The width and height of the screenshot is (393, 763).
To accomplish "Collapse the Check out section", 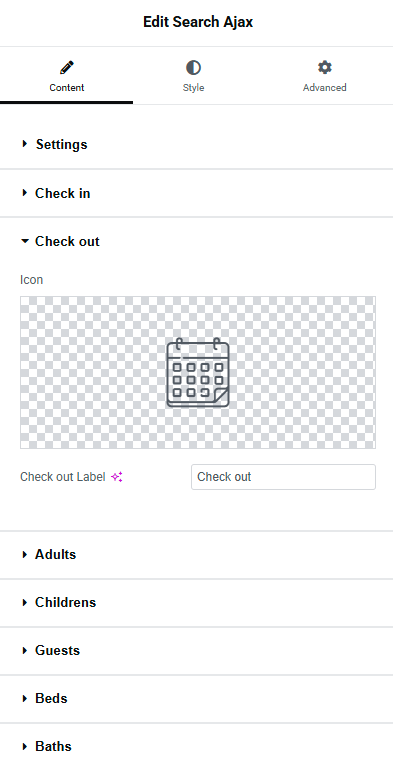I will pos(196,241).
